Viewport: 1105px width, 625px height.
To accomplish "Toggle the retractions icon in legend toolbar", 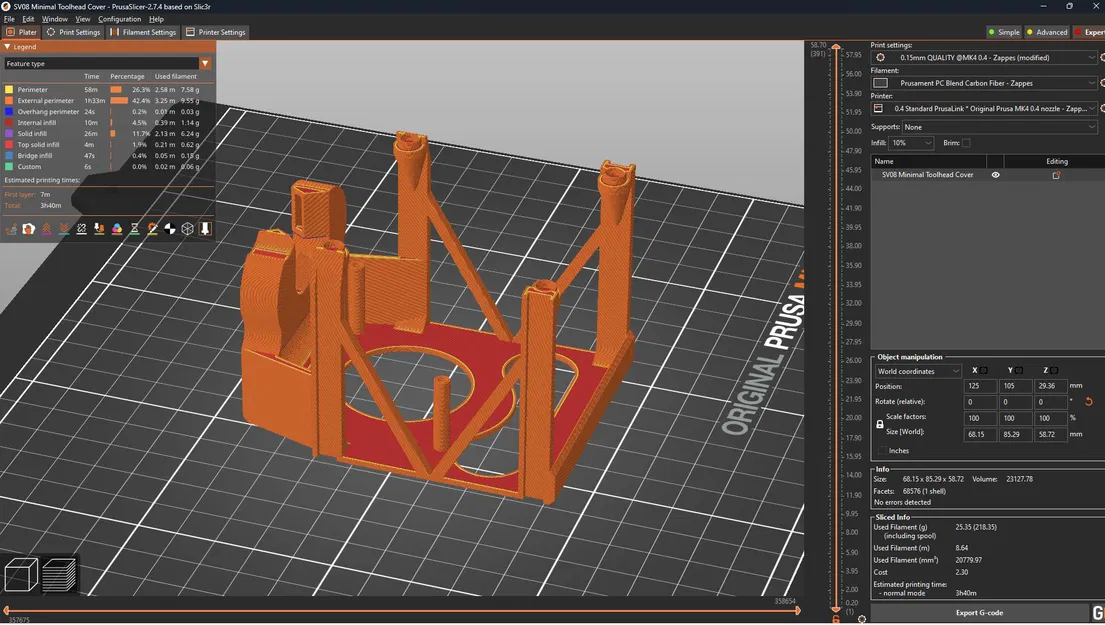I will [47, 228].
